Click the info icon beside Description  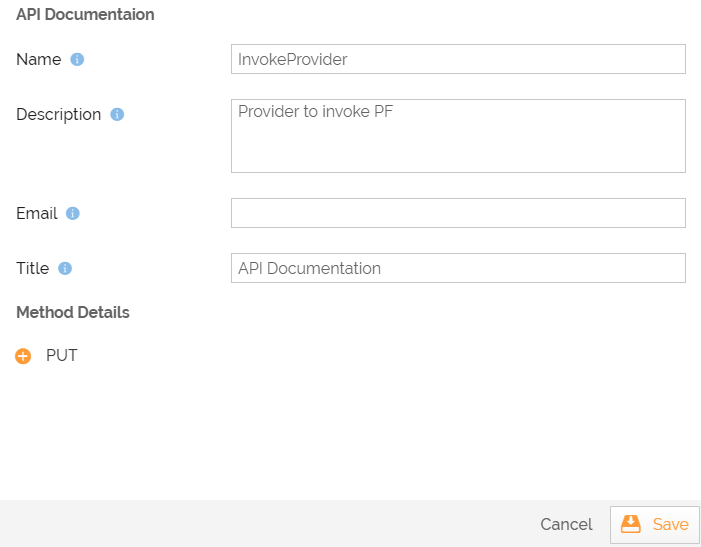coord(117,115)
